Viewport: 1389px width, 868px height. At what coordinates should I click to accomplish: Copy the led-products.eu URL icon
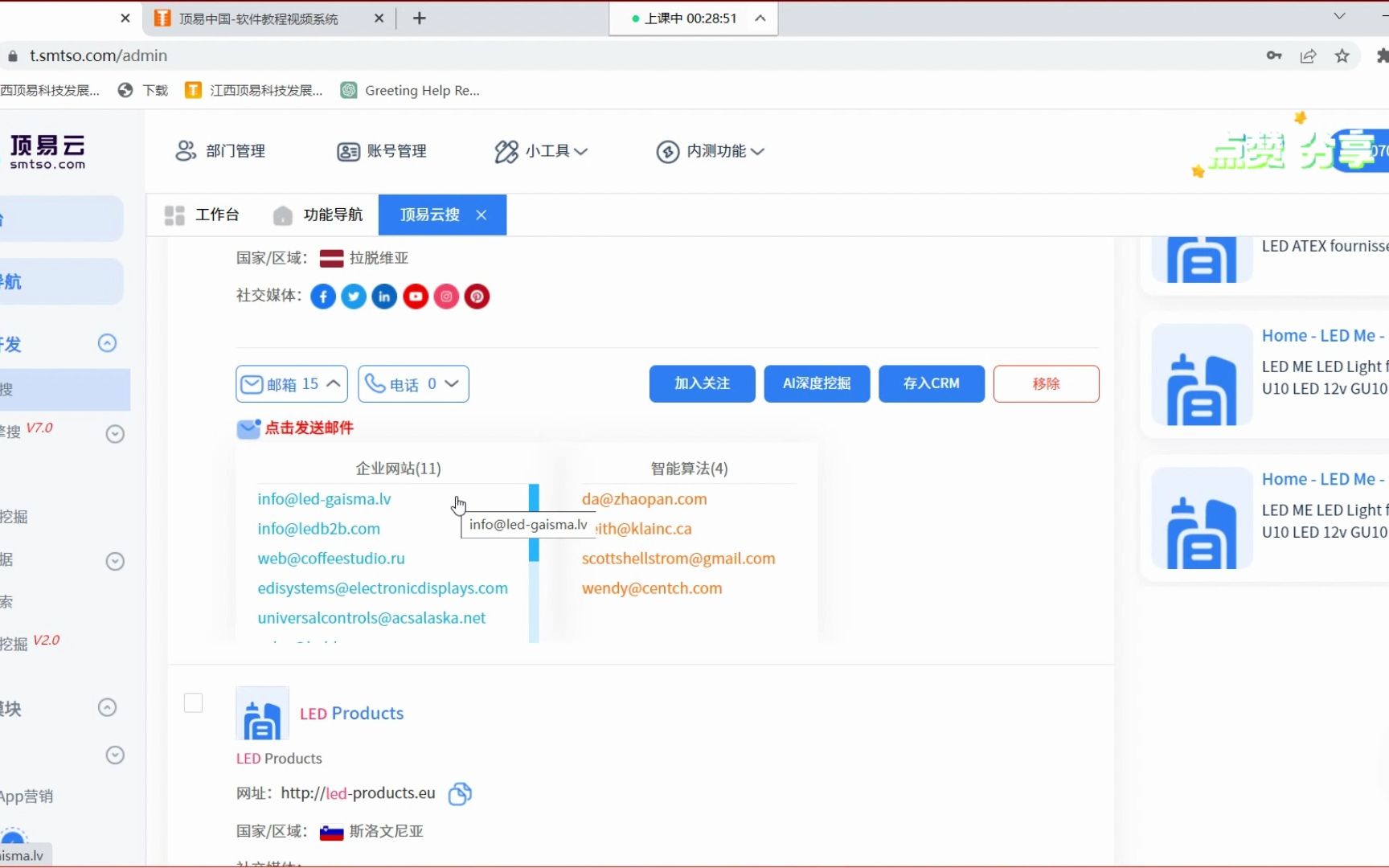point(460,793)
